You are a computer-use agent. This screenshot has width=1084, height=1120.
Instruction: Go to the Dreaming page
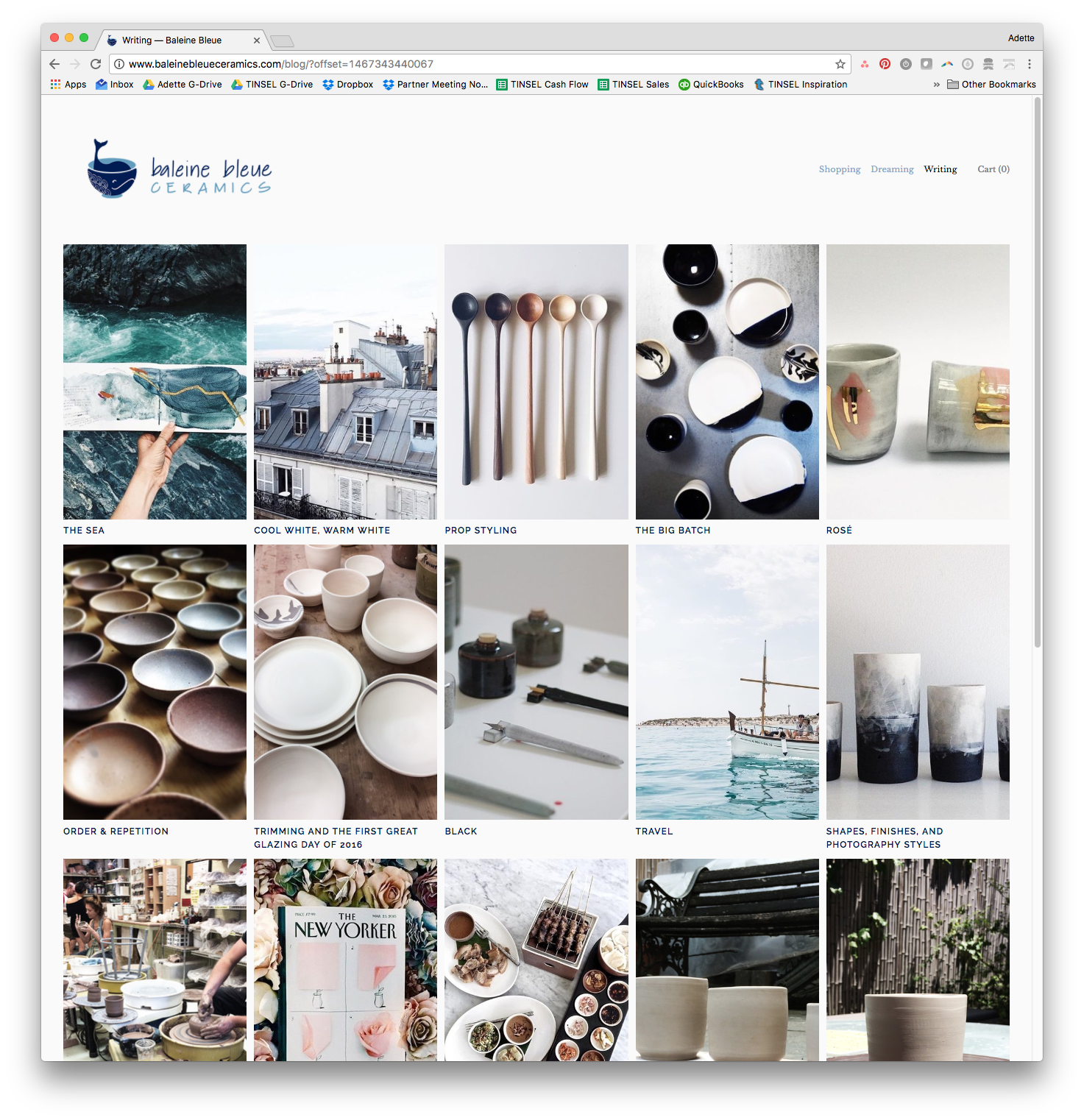coord(892,169)
